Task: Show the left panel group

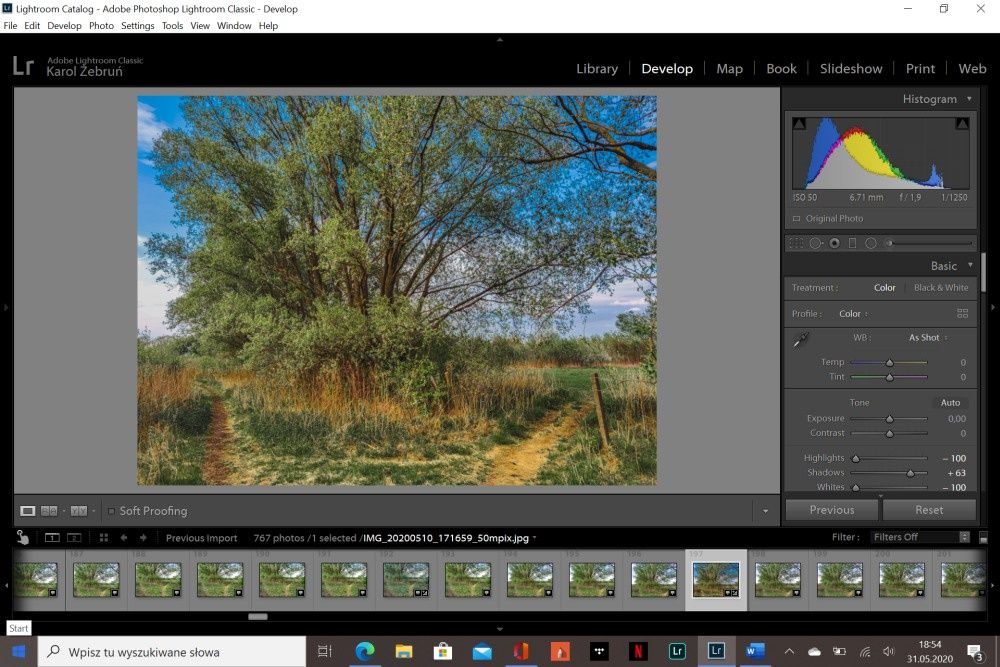Action: tap(6, 307)
